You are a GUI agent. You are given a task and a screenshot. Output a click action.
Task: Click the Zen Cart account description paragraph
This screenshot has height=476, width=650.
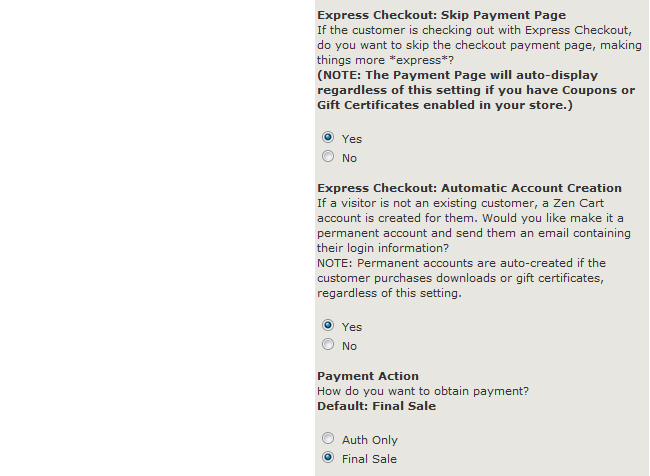point(473,225)
